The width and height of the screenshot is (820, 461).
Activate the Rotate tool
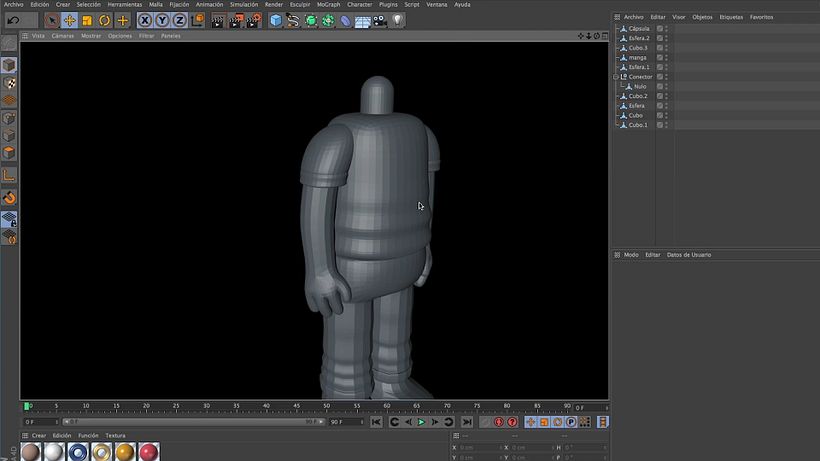[105, 20]
